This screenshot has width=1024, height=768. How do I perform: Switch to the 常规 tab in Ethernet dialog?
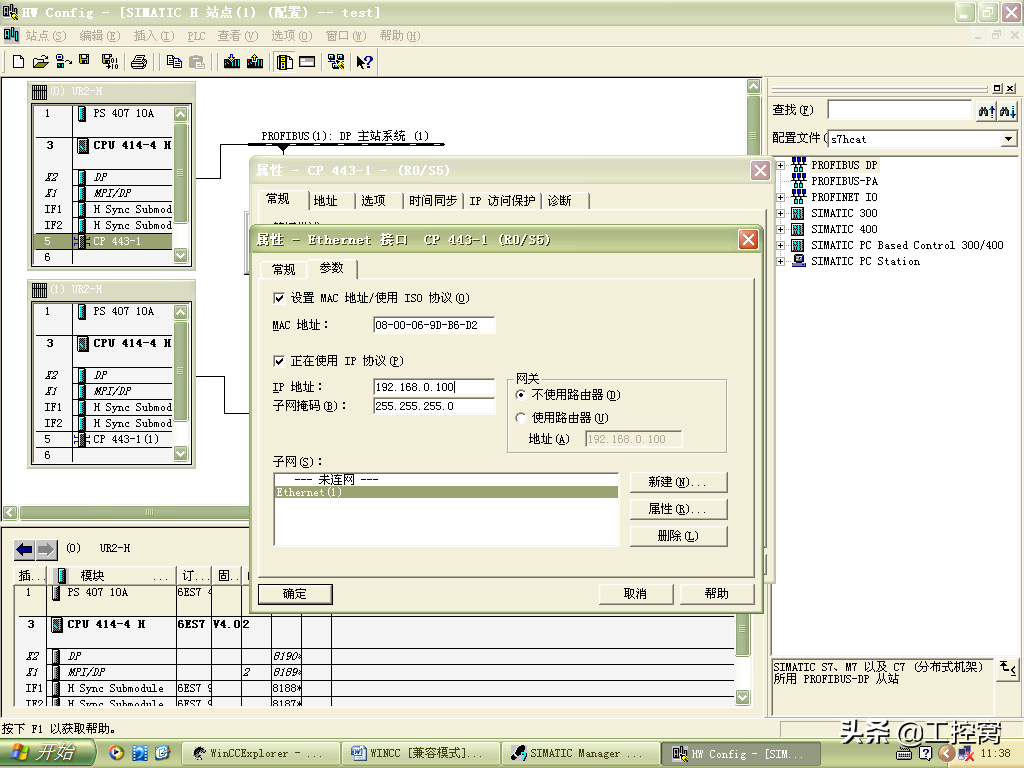[283, 269]
